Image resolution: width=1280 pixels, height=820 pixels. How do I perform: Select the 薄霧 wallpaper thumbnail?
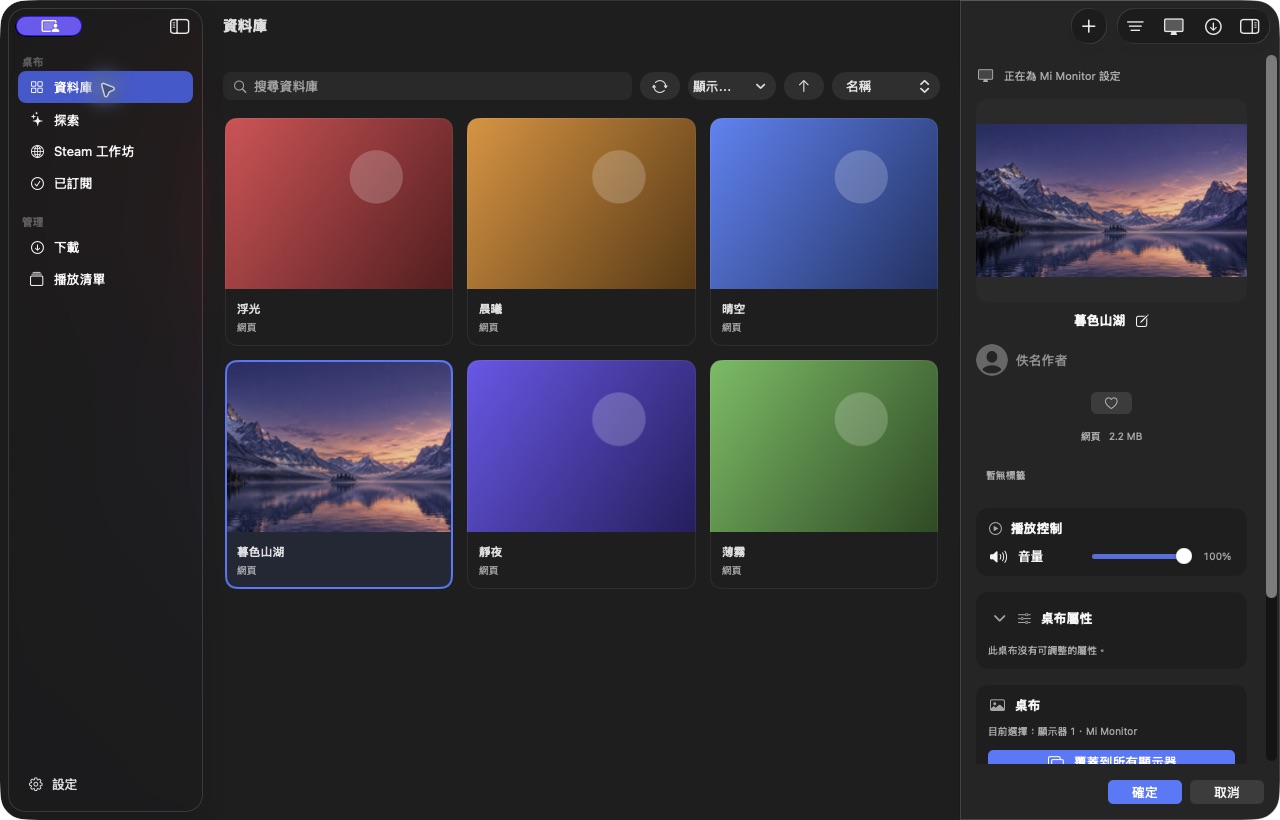tap(824, 446)
